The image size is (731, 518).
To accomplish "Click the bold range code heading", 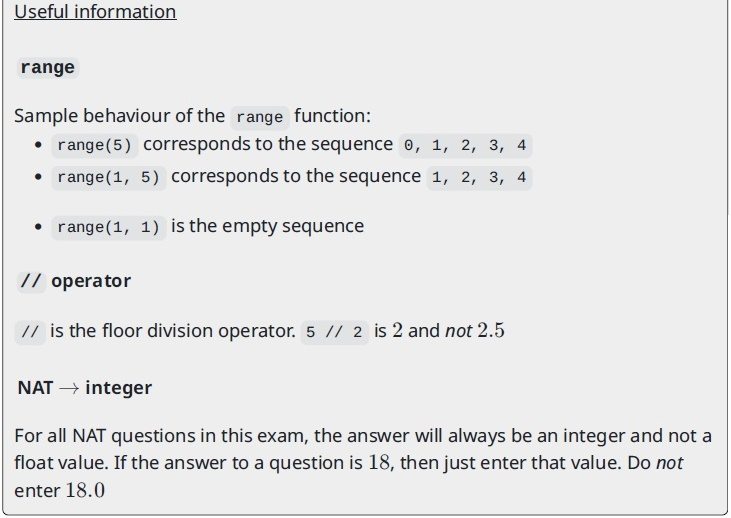I will tap(48, 67).
